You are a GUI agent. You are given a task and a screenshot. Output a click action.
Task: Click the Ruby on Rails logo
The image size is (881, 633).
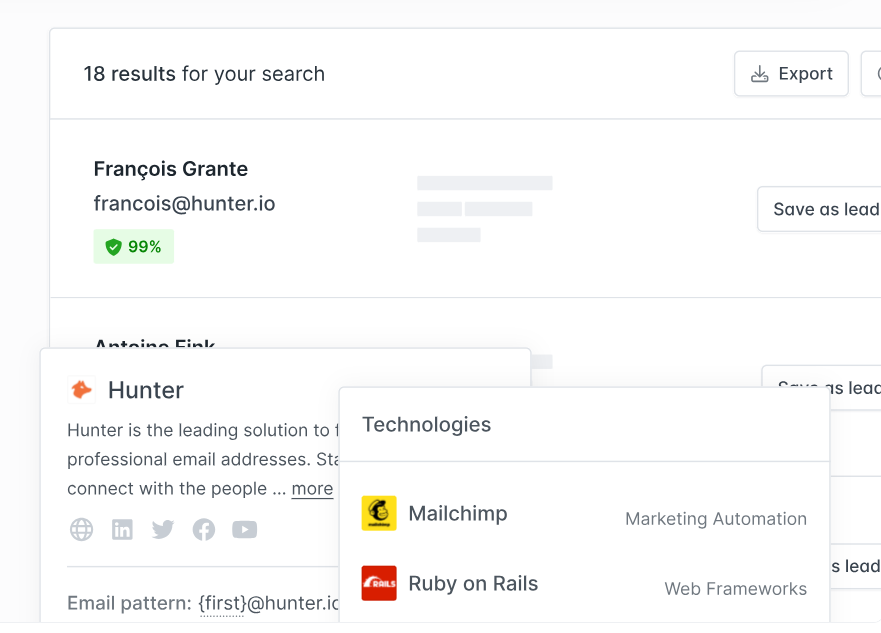pos(379,583)
